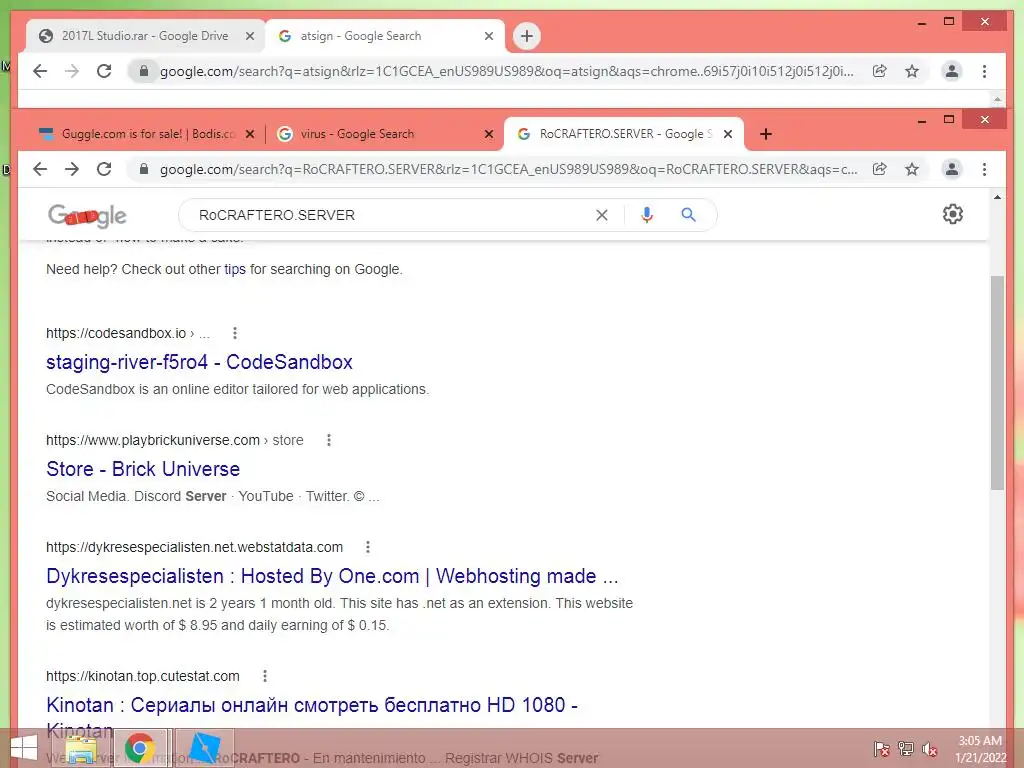The height and width of the screenshot is (768, 1024).
Task: Open the Guggle.com is for sale tab
Action: 145,134
